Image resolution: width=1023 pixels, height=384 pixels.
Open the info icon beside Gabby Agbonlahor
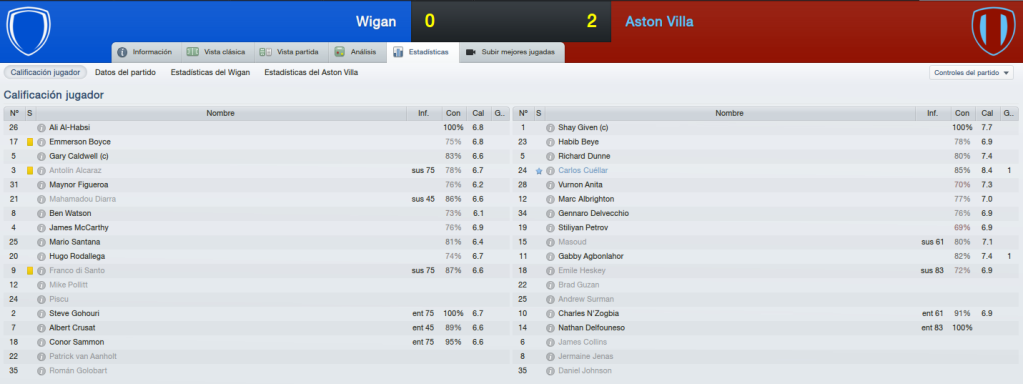click(x=550, y=256)
